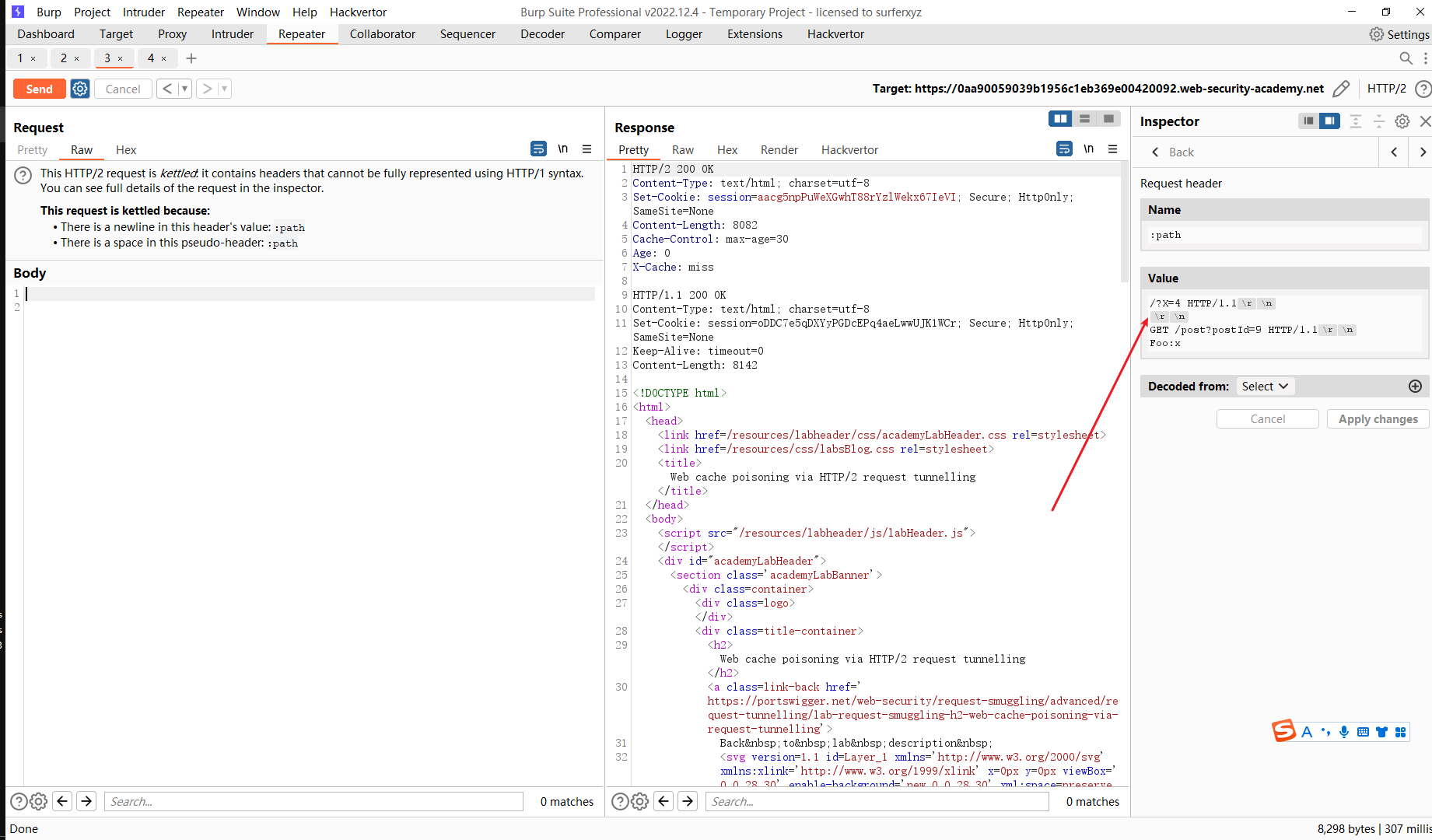Image resolution: width=1432 pixels, height=840 pixels.
Task: Go Back in the Inspector
Action: tap(1173, 152)
